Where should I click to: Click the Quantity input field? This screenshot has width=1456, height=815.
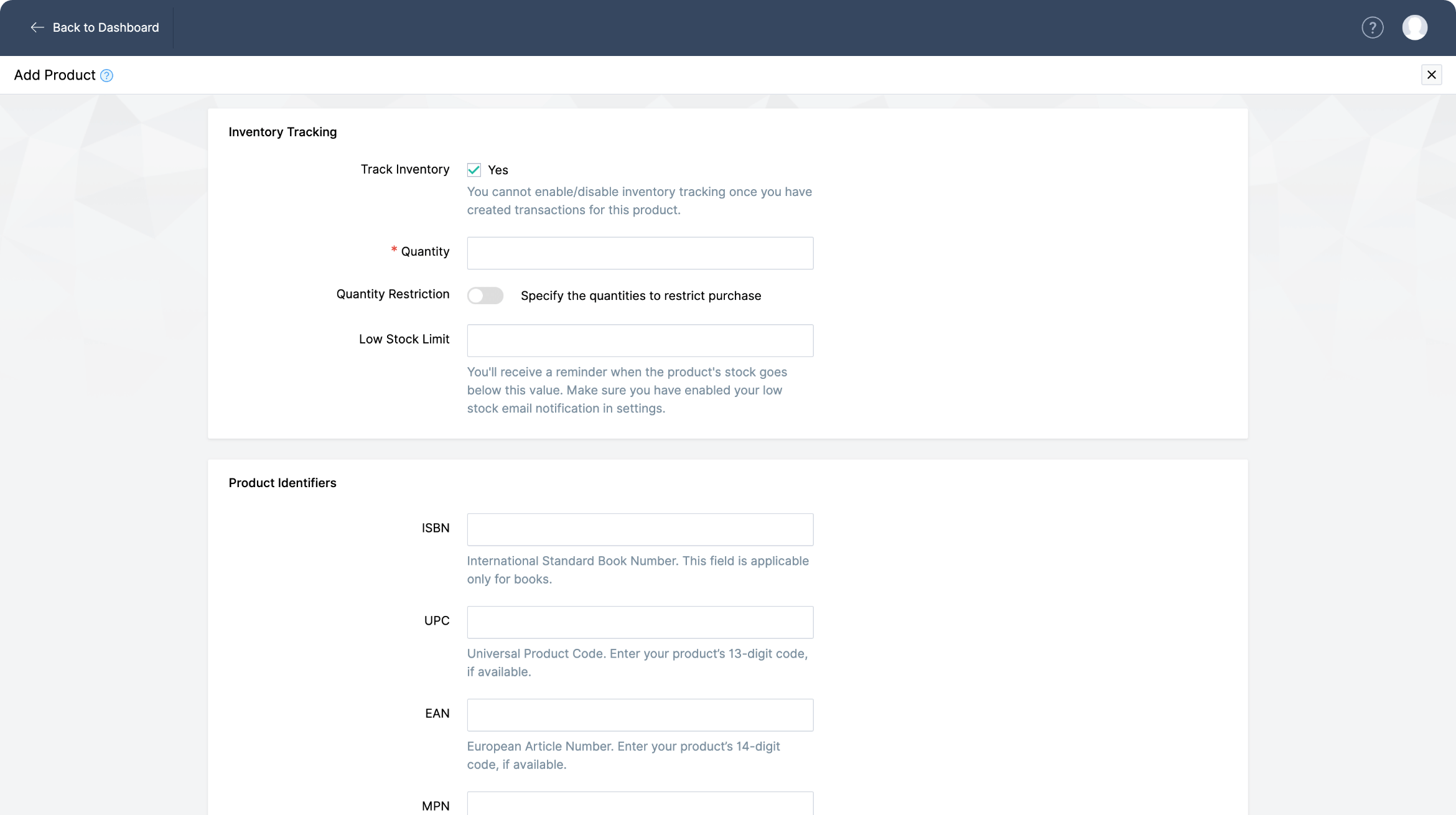tap(640, 253)
